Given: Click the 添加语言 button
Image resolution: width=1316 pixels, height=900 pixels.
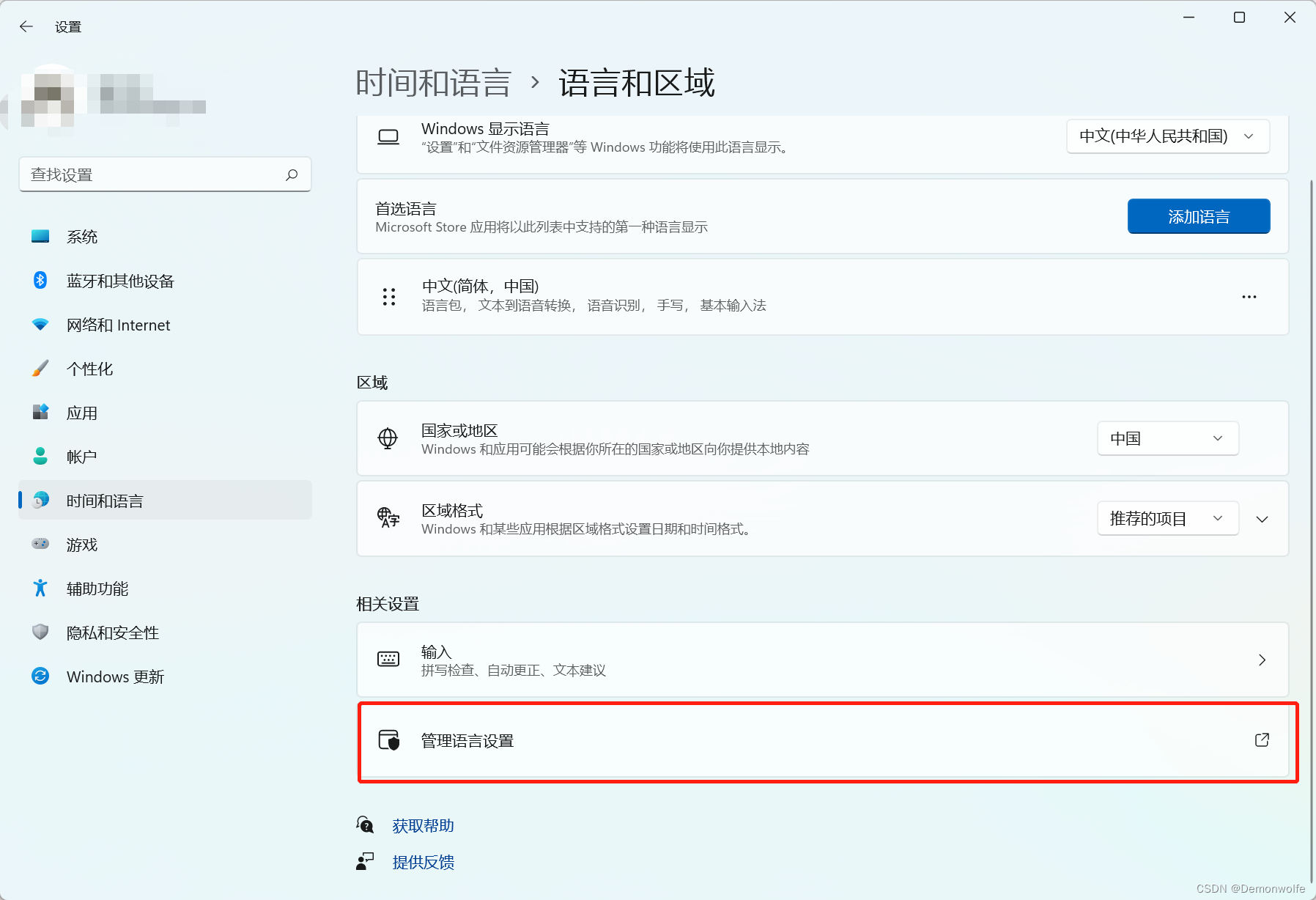Looking at the screenshot, I should click(x=1199, y=216).
